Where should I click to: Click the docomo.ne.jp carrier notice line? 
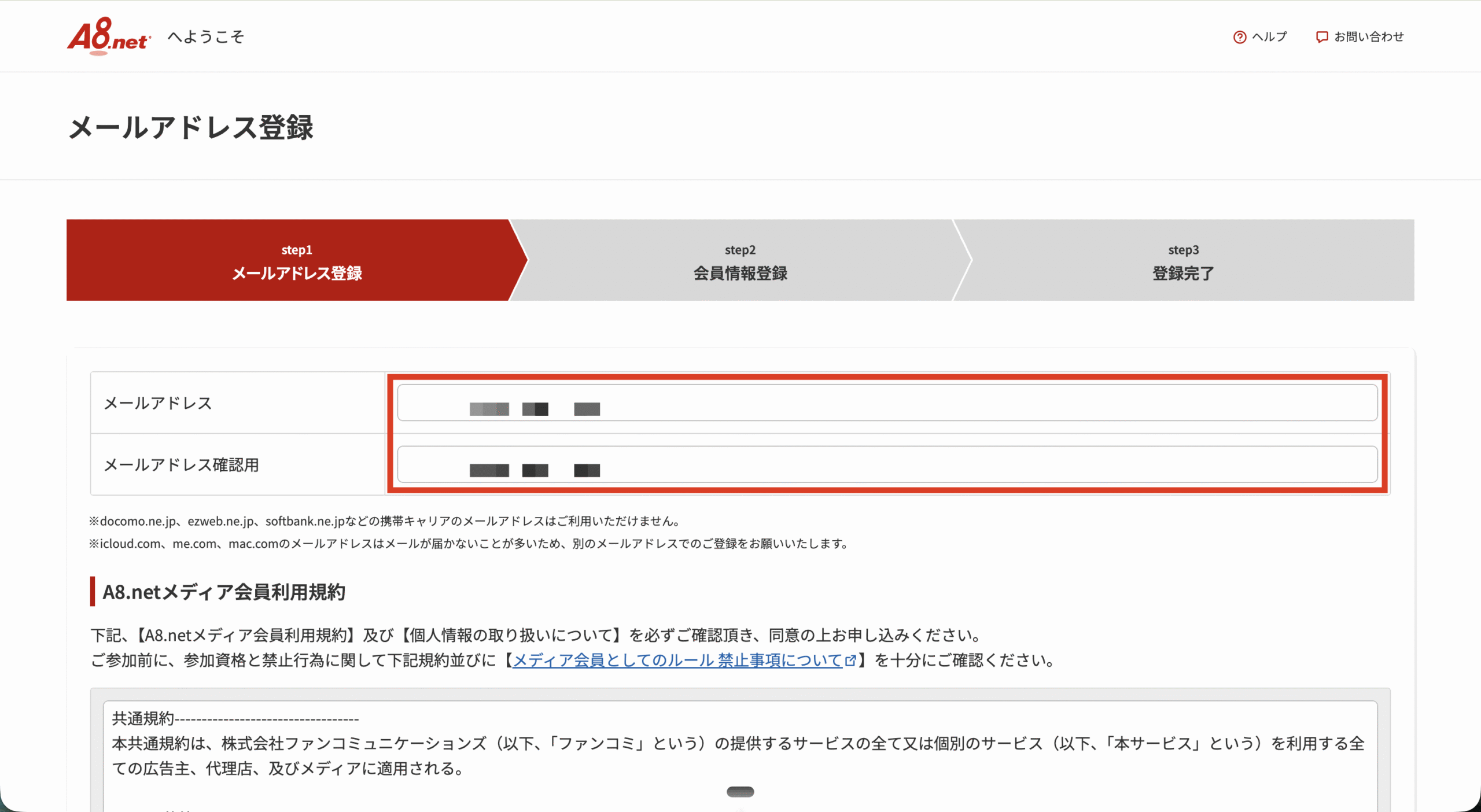coord(385,521)
